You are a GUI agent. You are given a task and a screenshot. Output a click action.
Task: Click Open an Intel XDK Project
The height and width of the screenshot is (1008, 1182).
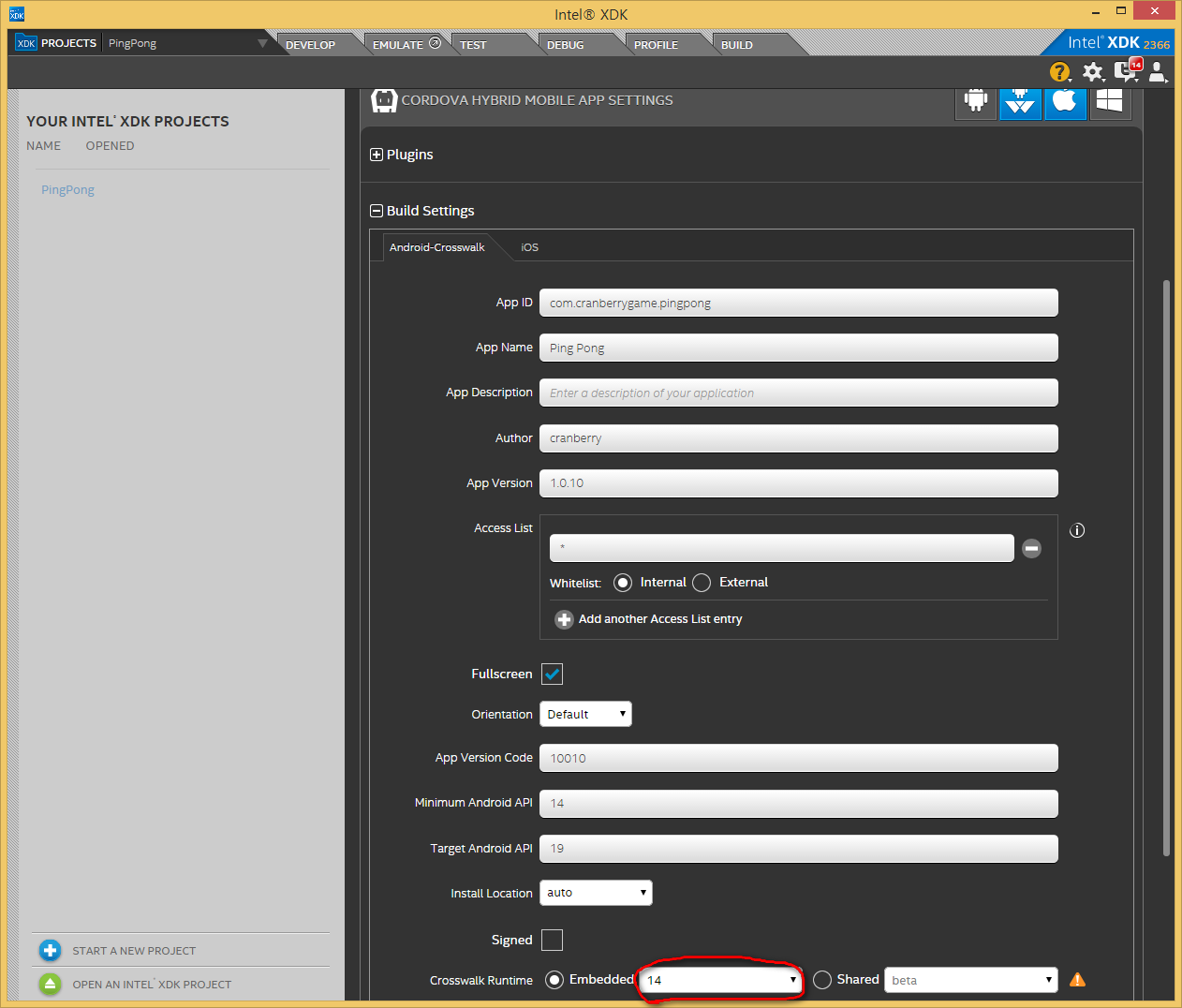[152, 985]
